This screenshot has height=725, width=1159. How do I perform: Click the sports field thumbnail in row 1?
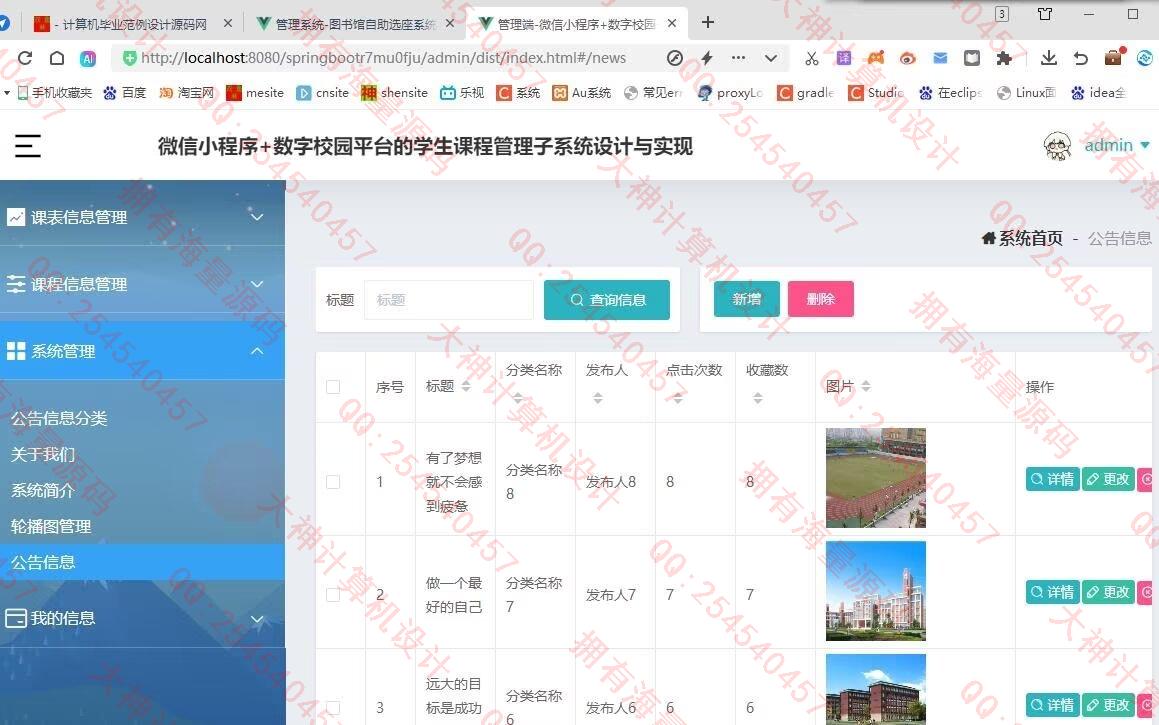(x=876, y=478)
